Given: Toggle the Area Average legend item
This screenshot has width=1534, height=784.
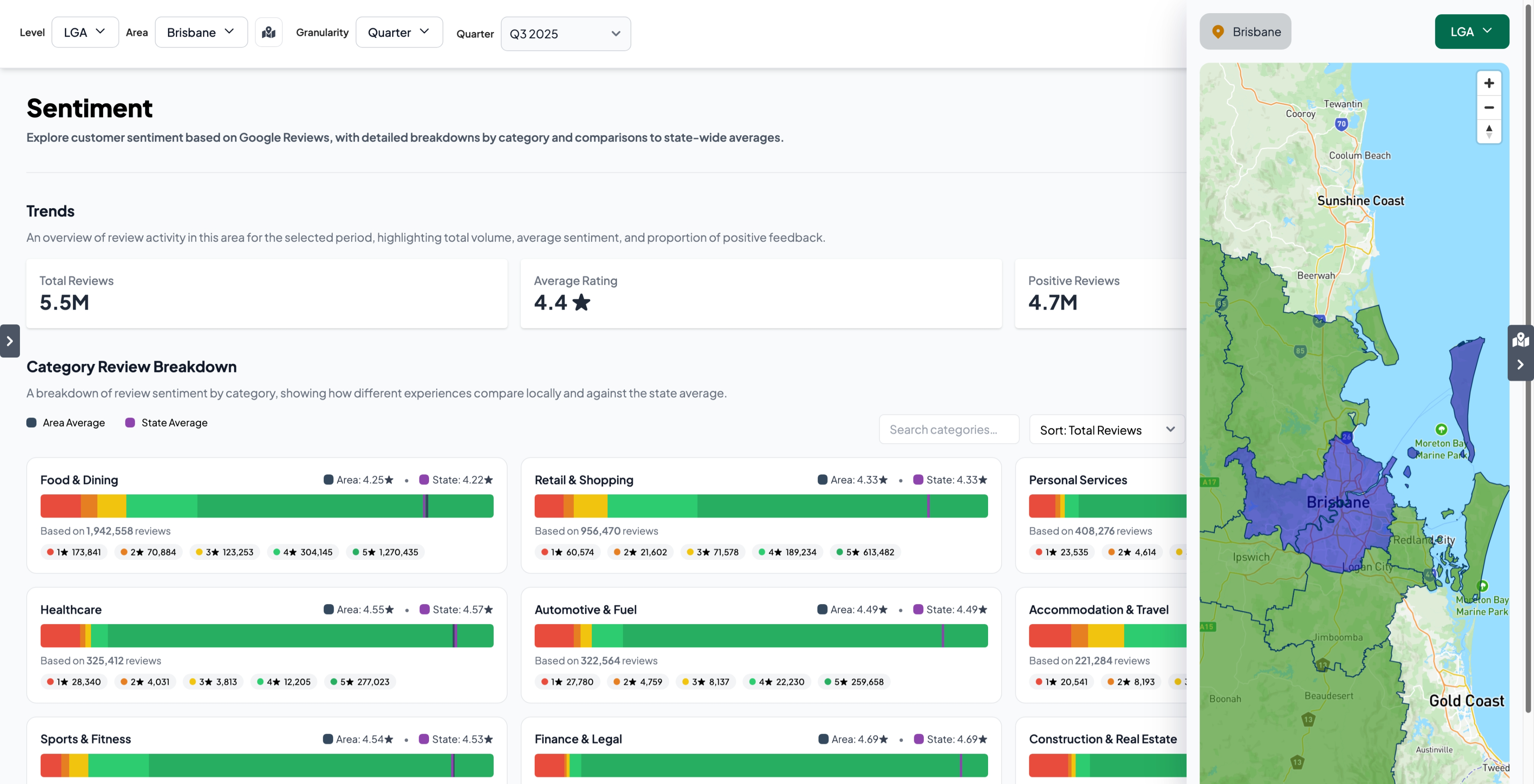Looking at the screenshot, I should click(x=65, y=423).
